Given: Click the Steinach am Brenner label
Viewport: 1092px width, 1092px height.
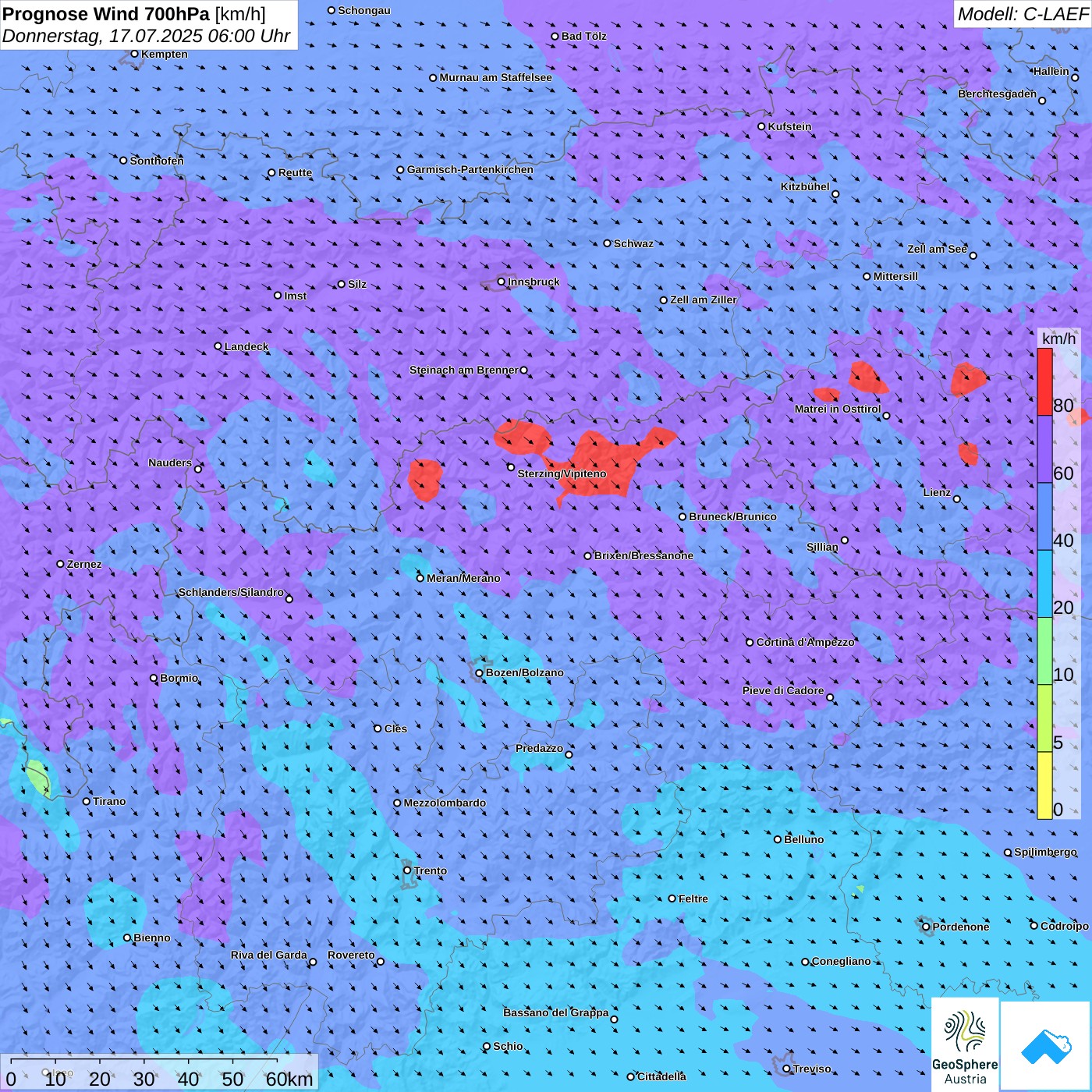Looking at the screenshot, I should pos(464,370).
